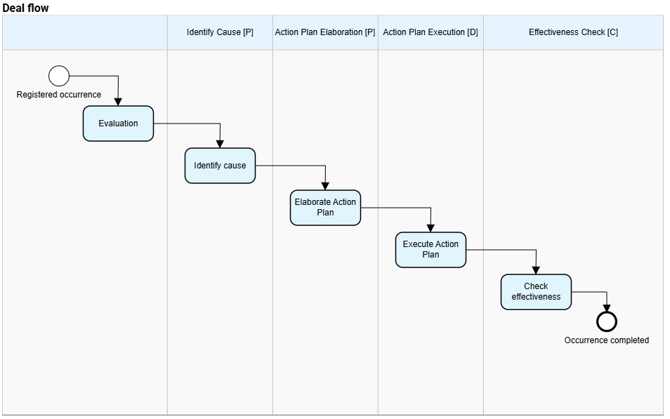Click the Identify Cause [P] lane header
Viewport: 670px width, 419px height.
220,32
